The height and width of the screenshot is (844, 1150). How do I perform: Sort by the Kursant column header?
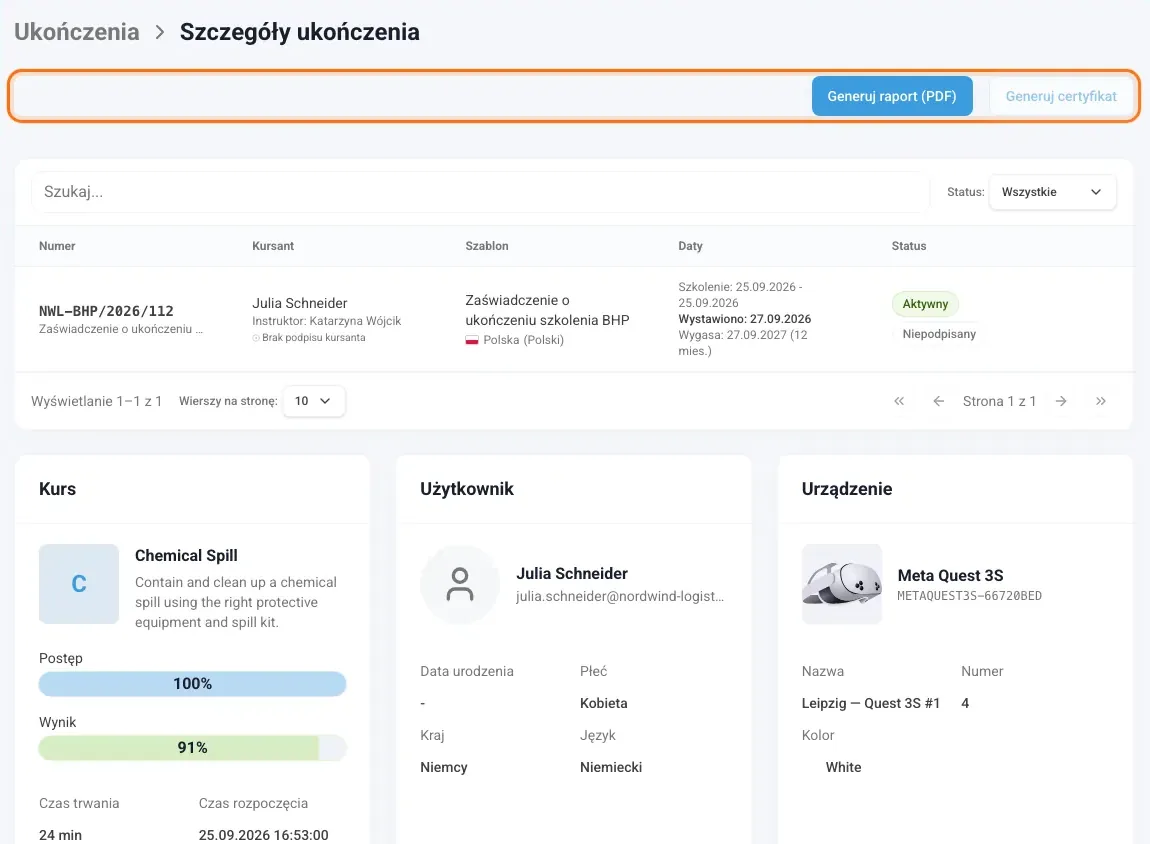[x=273, y=246]
